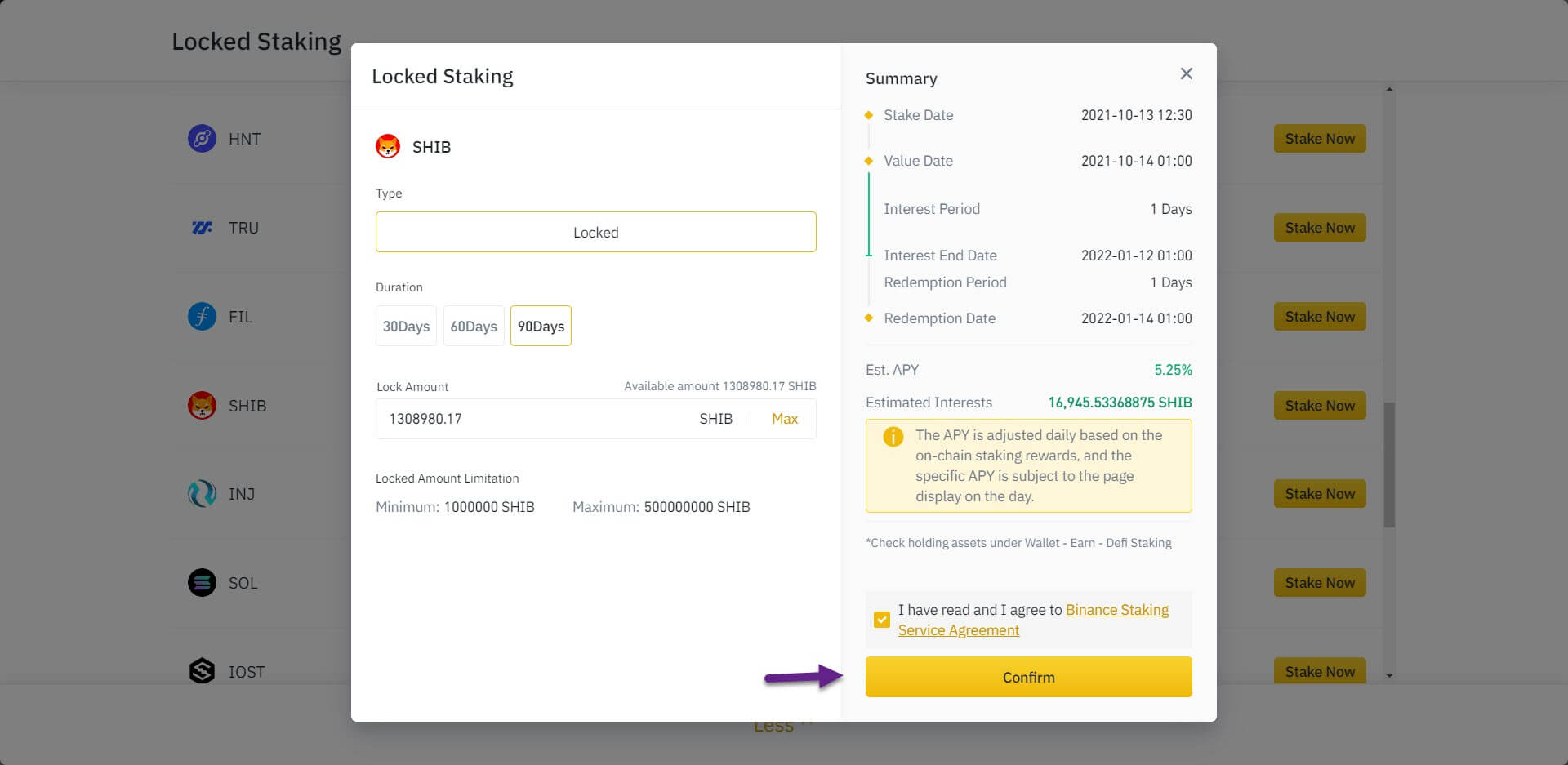Click the SOL coin icon
This screenshot has height=765, width=1568.
pyautogui.click(x=202, y=583)
